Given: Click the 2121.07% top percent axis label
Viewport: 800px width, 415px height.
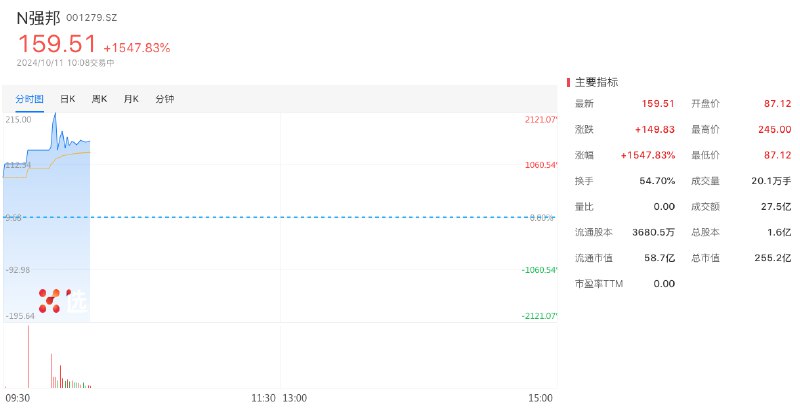Looking at the screenshot, I should pos(541,119).
